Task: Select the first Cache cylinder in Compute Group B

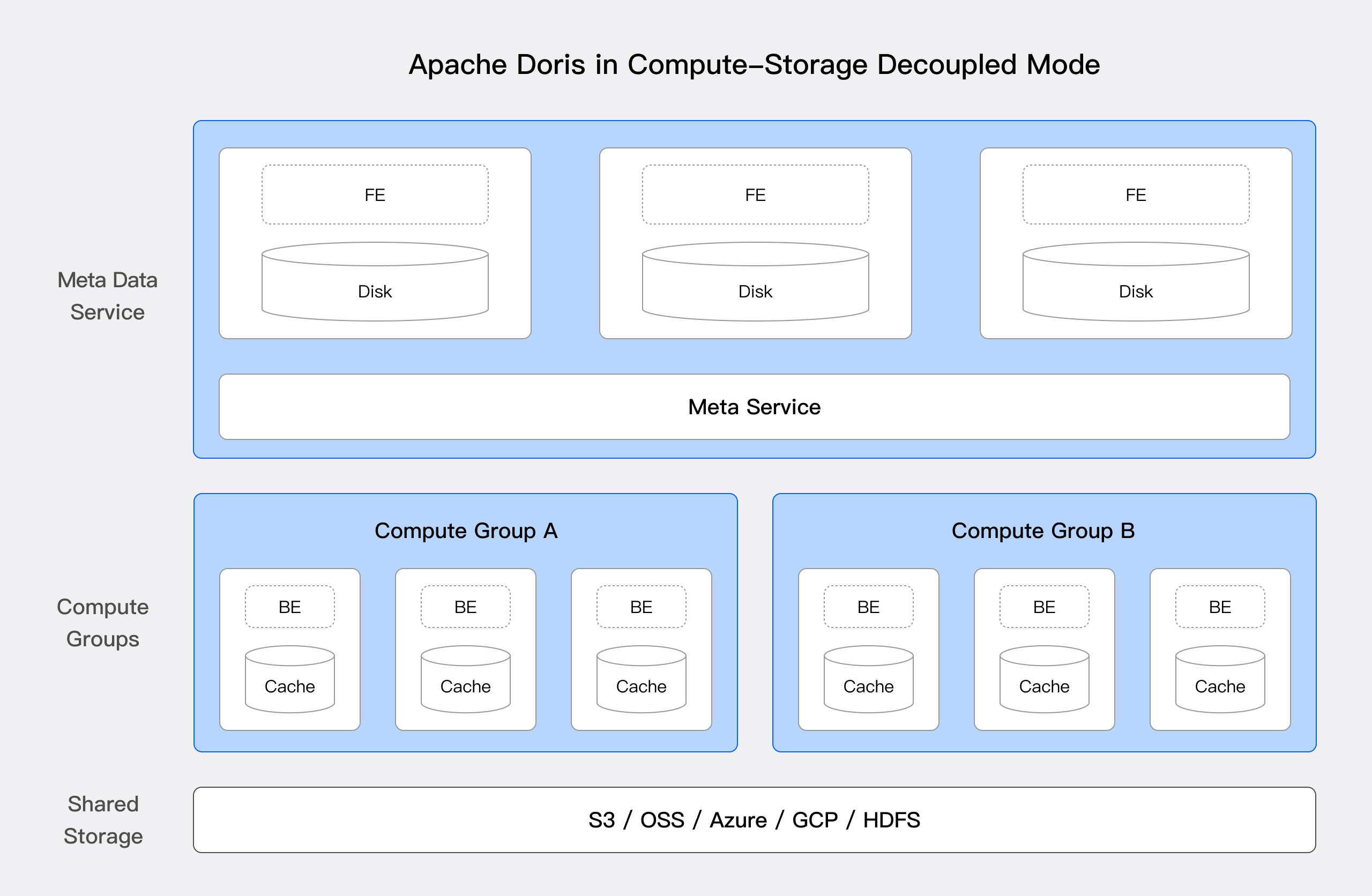Action: [x=869, y=681]
